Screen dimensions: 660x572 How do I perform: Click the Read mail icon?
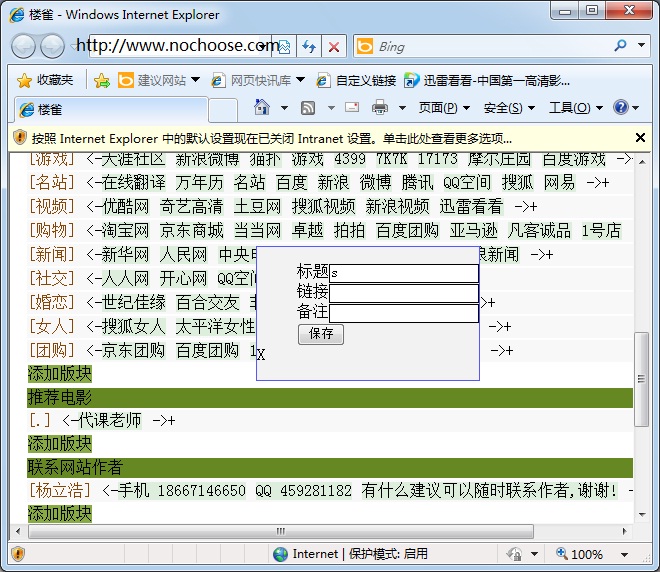point(352,107)
